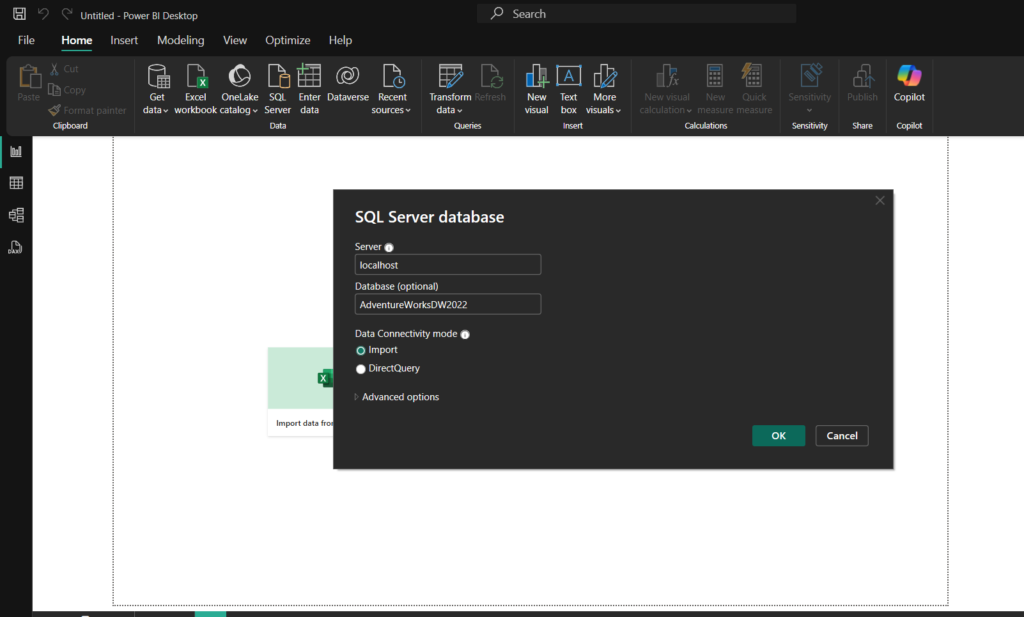Switch to the Insert ribbon tab
The height and width of the screenshot is (617, 1024).
(x=124, y=40)
